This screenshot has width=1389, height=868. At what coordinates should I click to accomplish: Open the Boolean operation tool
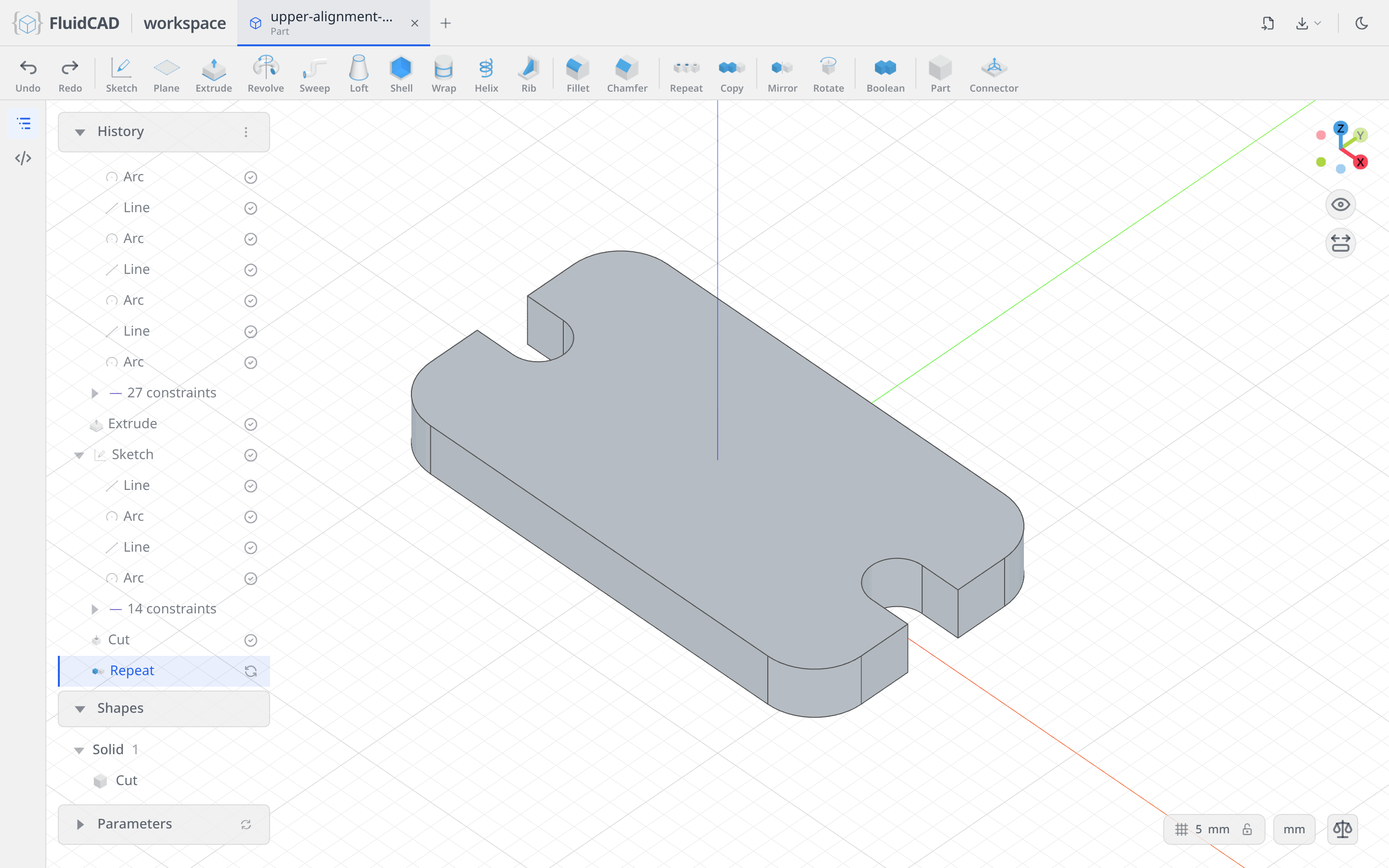(x=885, y=73)
